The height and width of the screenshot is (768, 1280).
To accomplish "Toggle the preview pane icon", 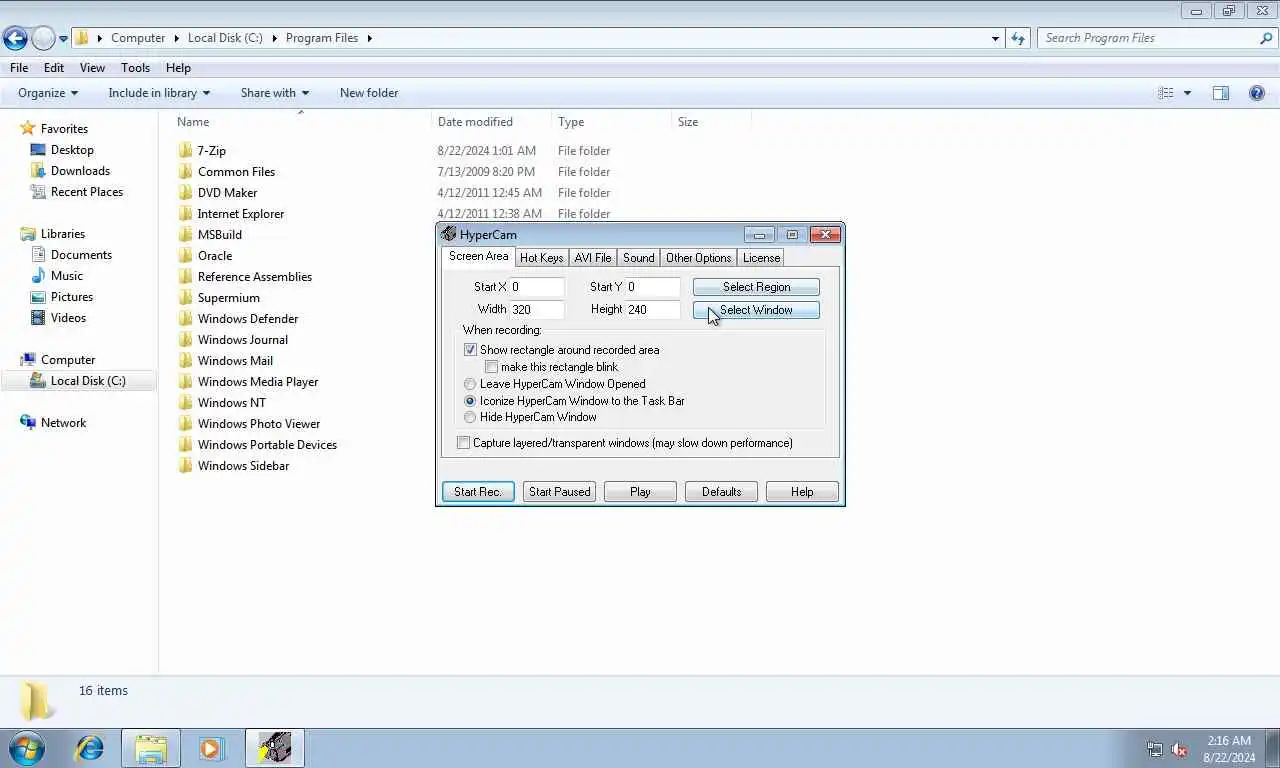I will [1221, 93].
